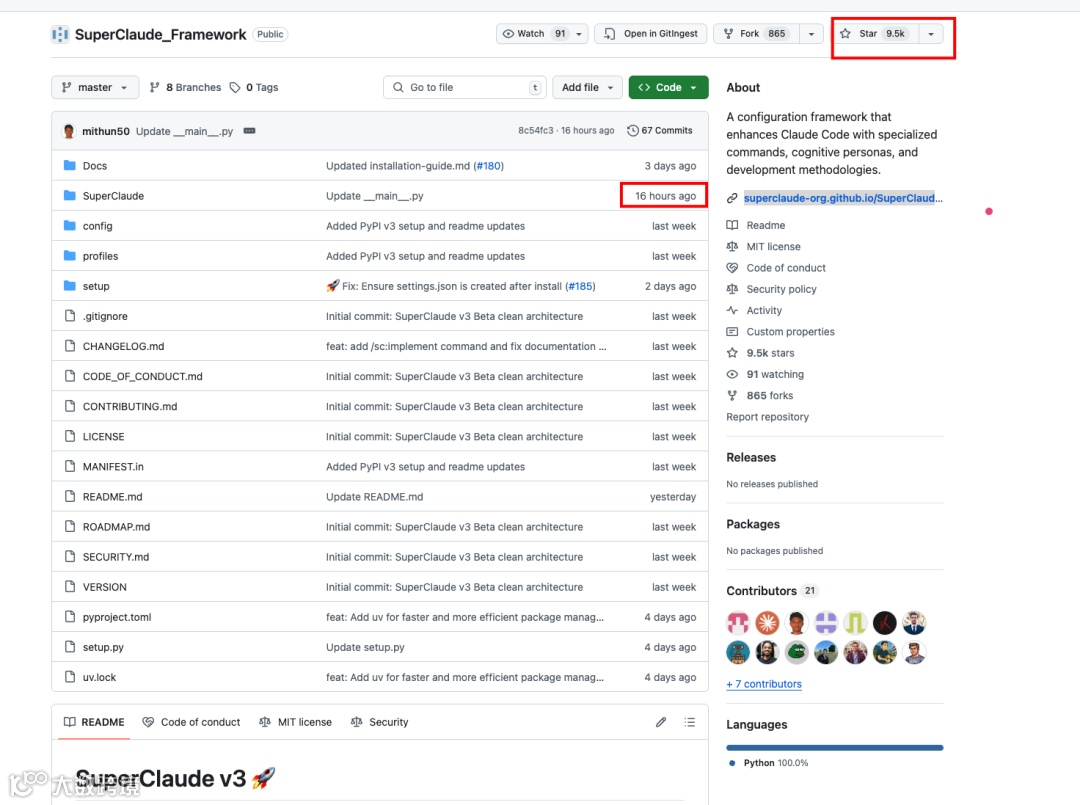This screenshot has height=805, width=1080.
Task: Open the VERSION file
Action: 105,587
